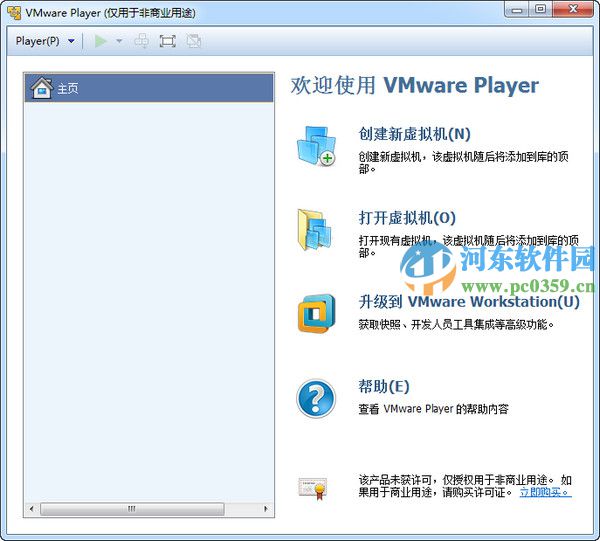This screenshot has height=541, width=600.
Task: Click the heading 欢迎使用 VMware Player
Action: click(x=415, y=85)
